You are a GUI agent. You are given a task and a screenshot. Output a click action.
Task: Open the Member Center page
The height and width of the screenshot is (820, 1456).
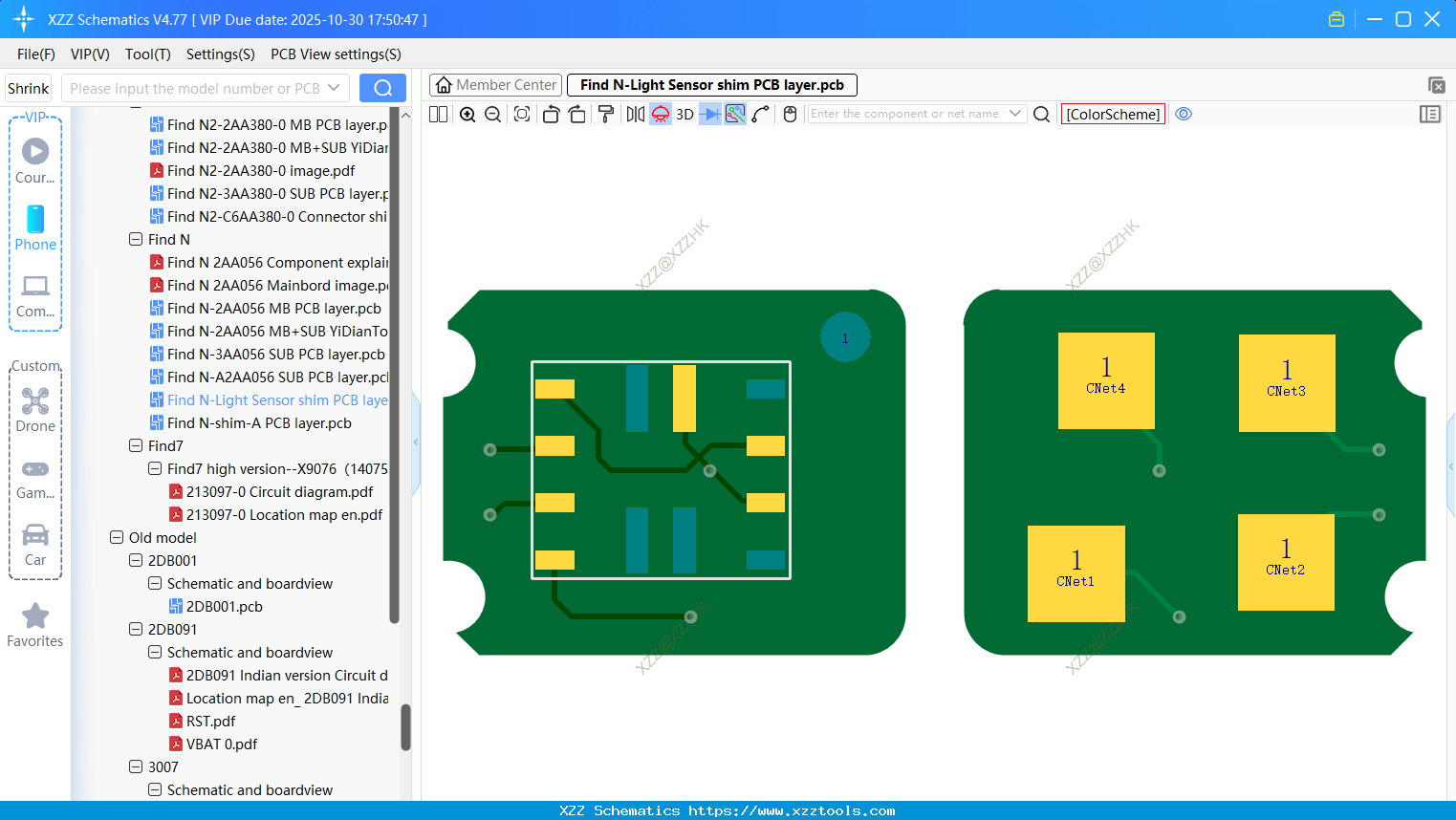[494, 84]
